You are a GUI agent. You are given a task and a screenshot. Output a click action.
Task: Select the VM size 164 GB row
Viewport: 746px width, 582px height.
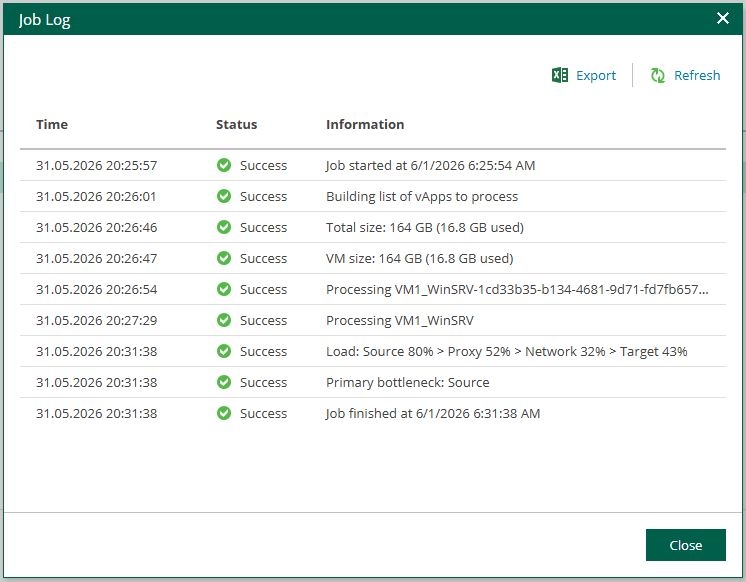click(373, 258)
